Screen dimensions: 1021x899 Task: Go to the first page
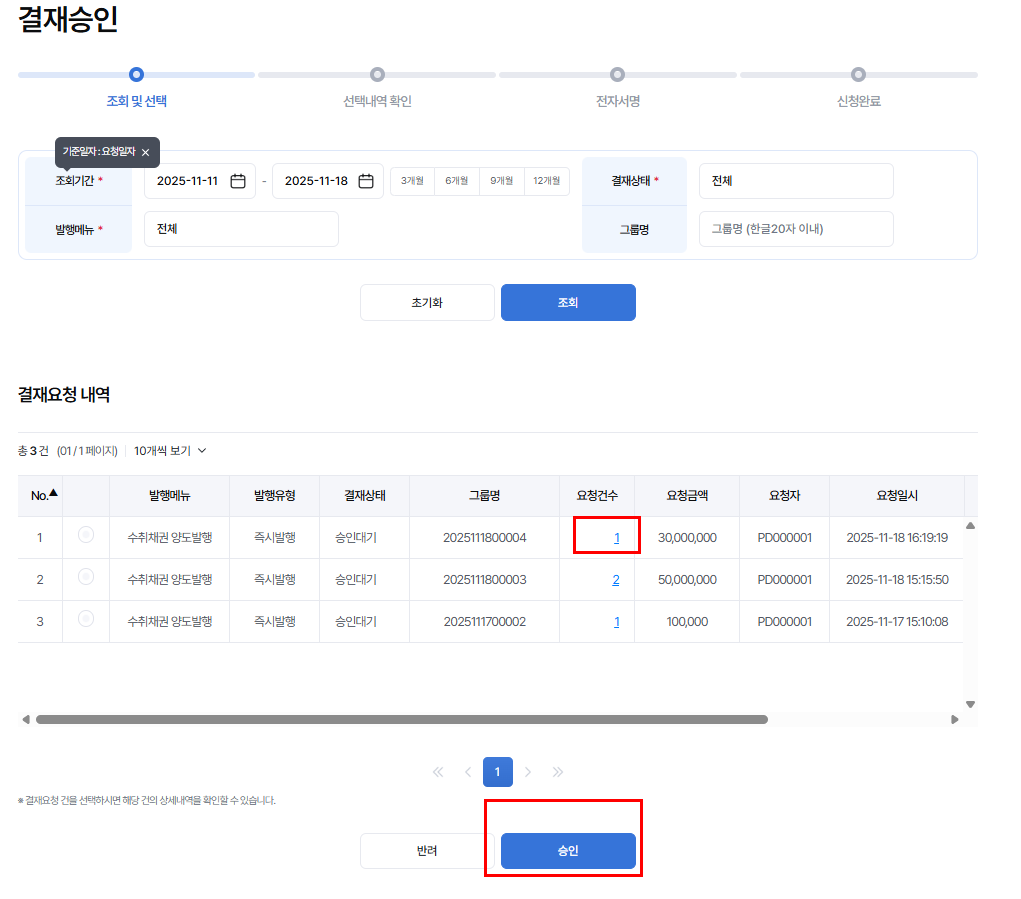pos(438,772)
